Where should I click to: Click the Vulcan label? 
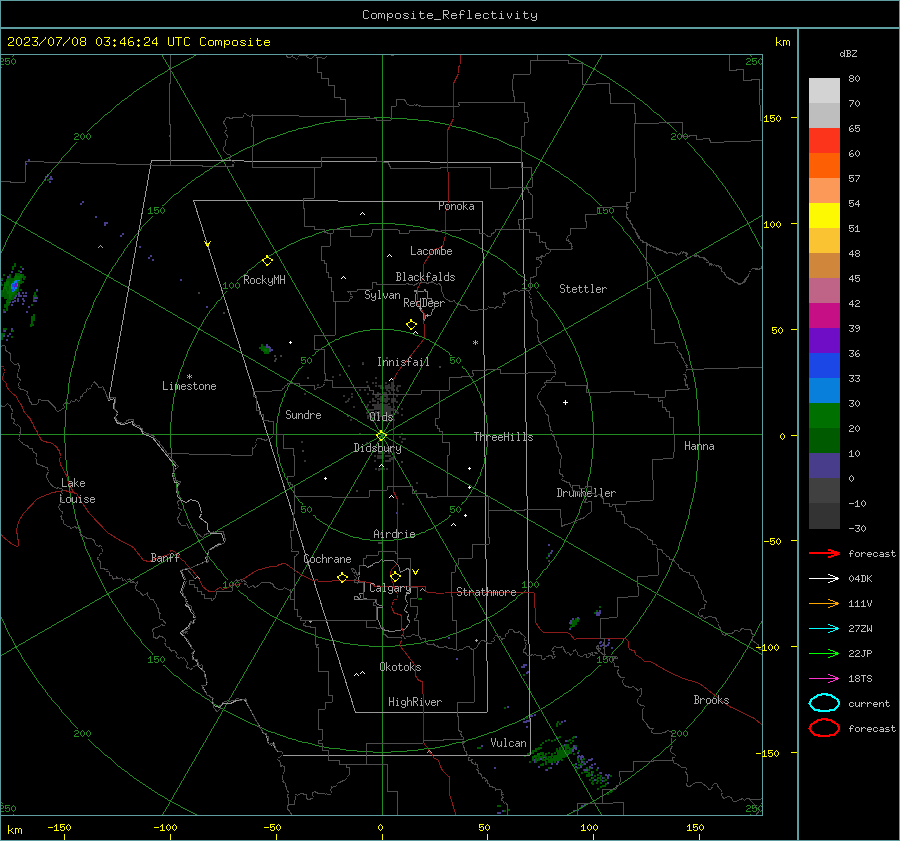click(508, 743)
